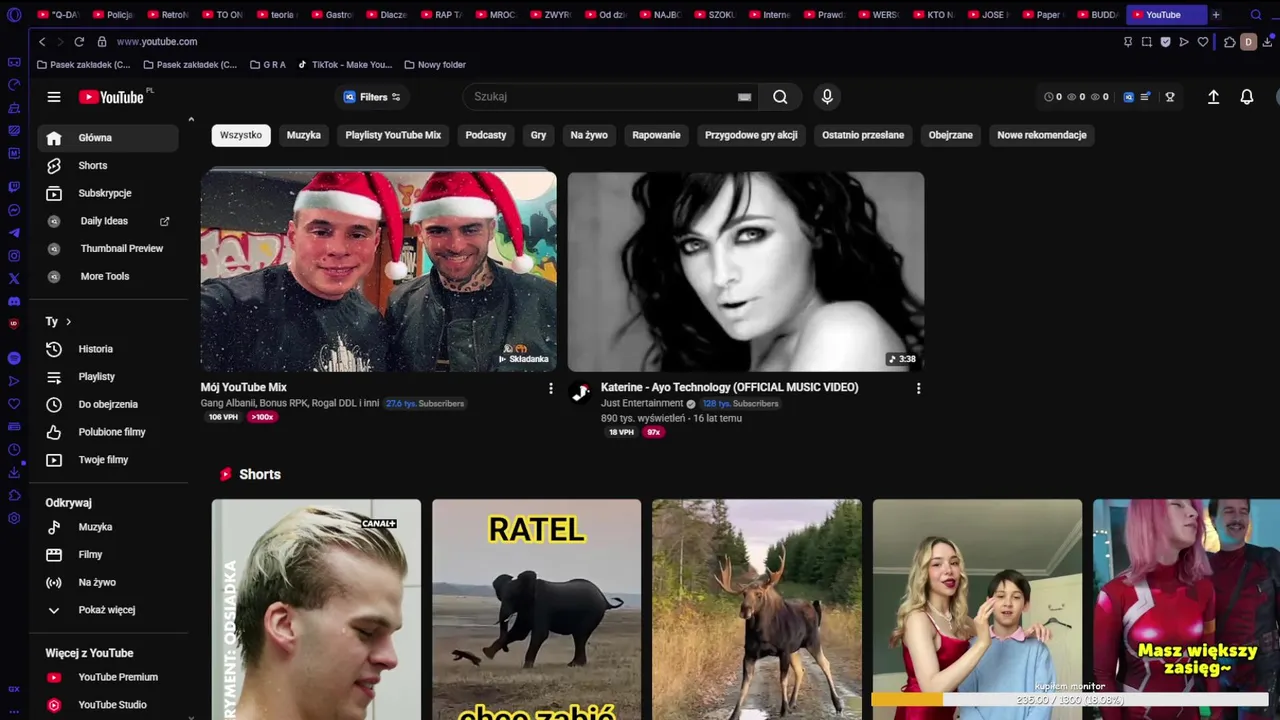This screenshot has height=720, width=1280.
Task: Open YouTube notifications bell
Action: tap(1247, 97)
